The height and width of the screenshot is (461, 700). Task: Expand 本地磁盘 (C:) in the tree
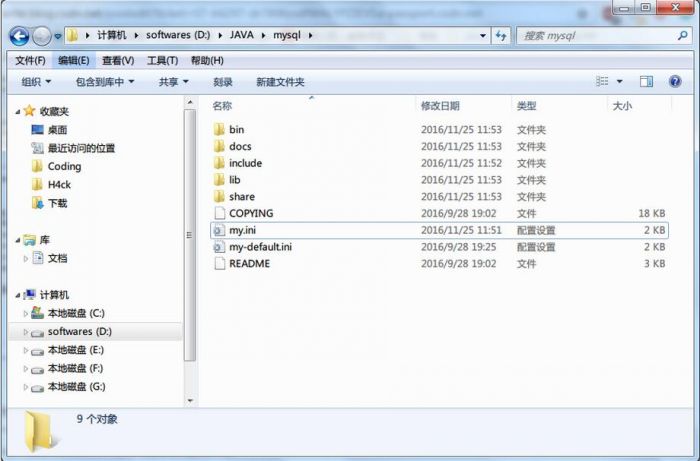[26, 314]
